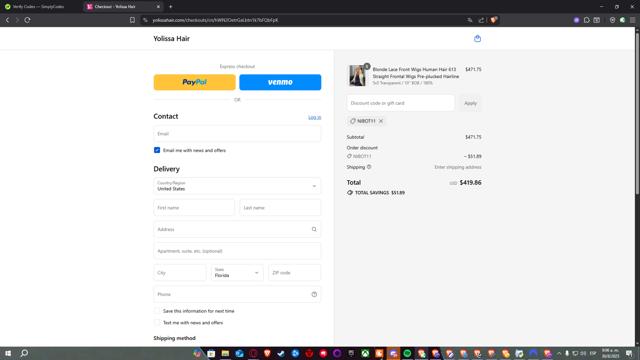Click the City input field

(x=180, y=273)
